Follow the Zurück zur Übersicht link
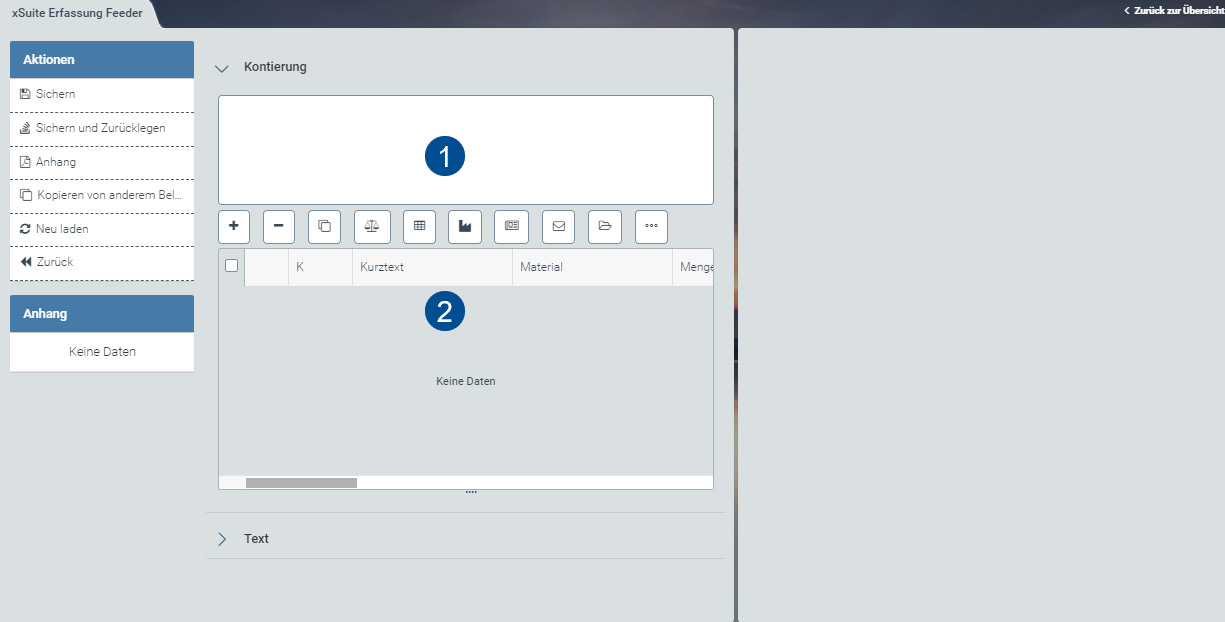 coord(1177,10)
